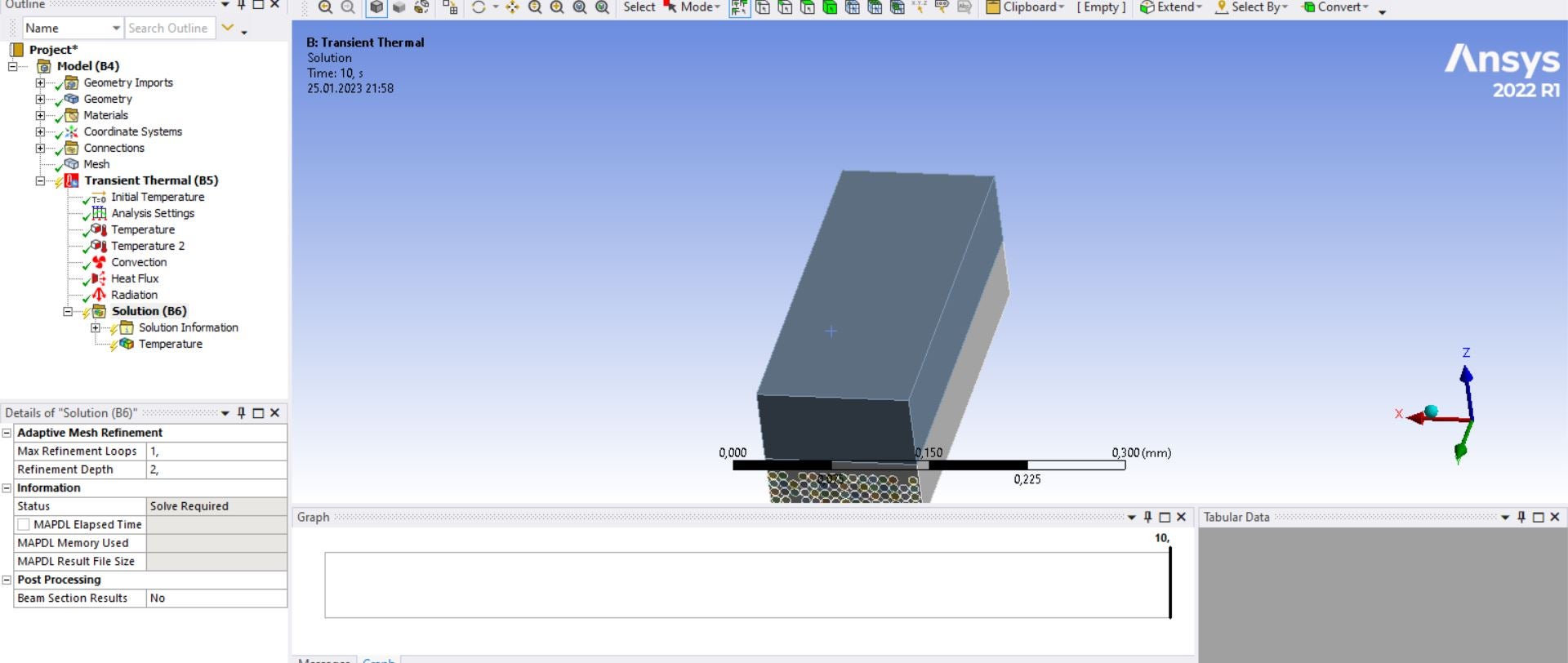Select Initial Temperature in the tree
1568x663 pixels.
(x=158, y=197)
